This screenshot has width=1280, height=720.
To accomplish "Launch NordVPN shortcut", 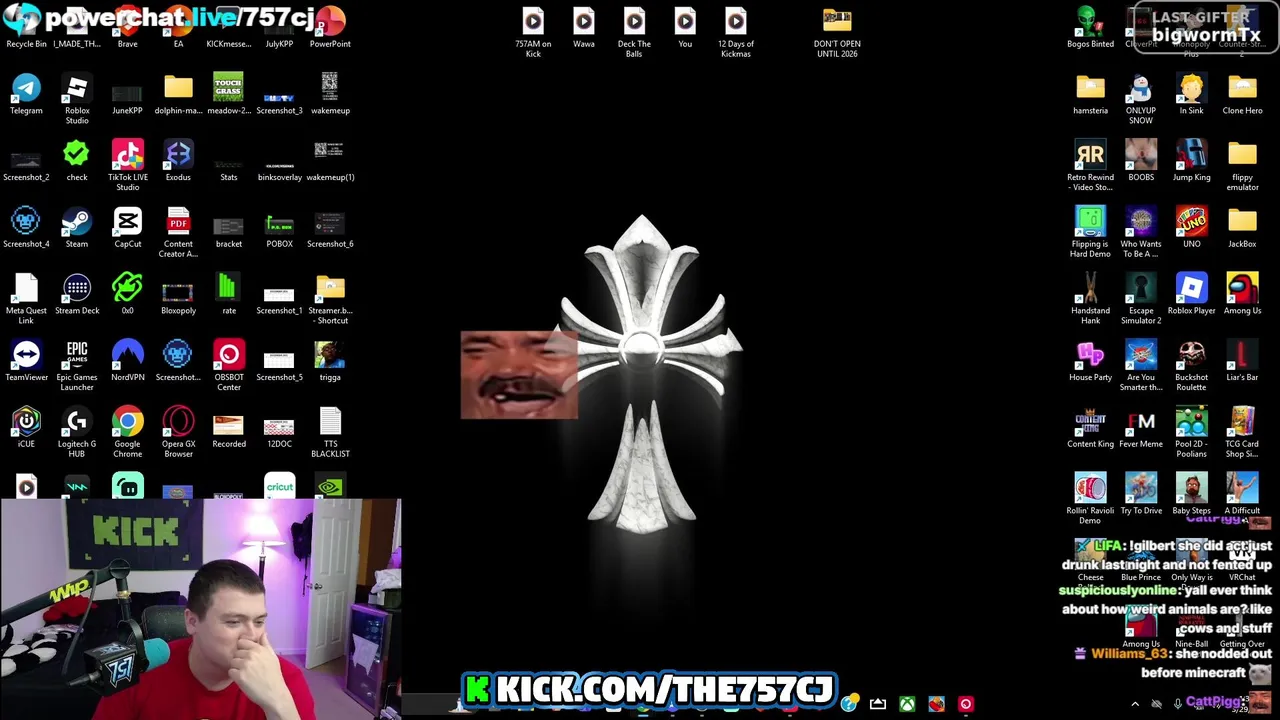I will tap(127, 361).
